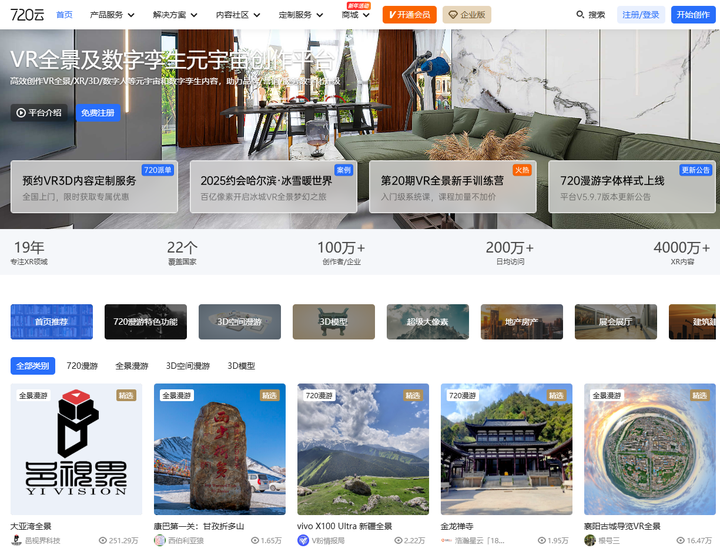Select 展会展厅 category tile
720x555 pixels.
[x=616, y=322]
